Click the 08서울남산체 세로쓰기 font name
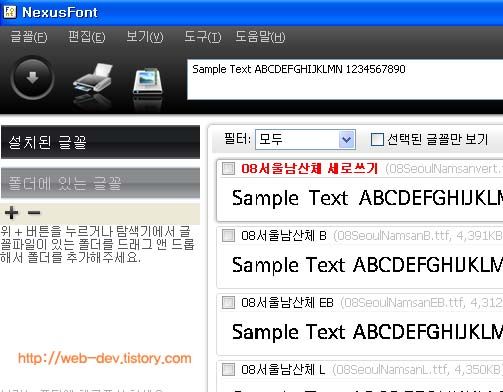 point(309,168)
